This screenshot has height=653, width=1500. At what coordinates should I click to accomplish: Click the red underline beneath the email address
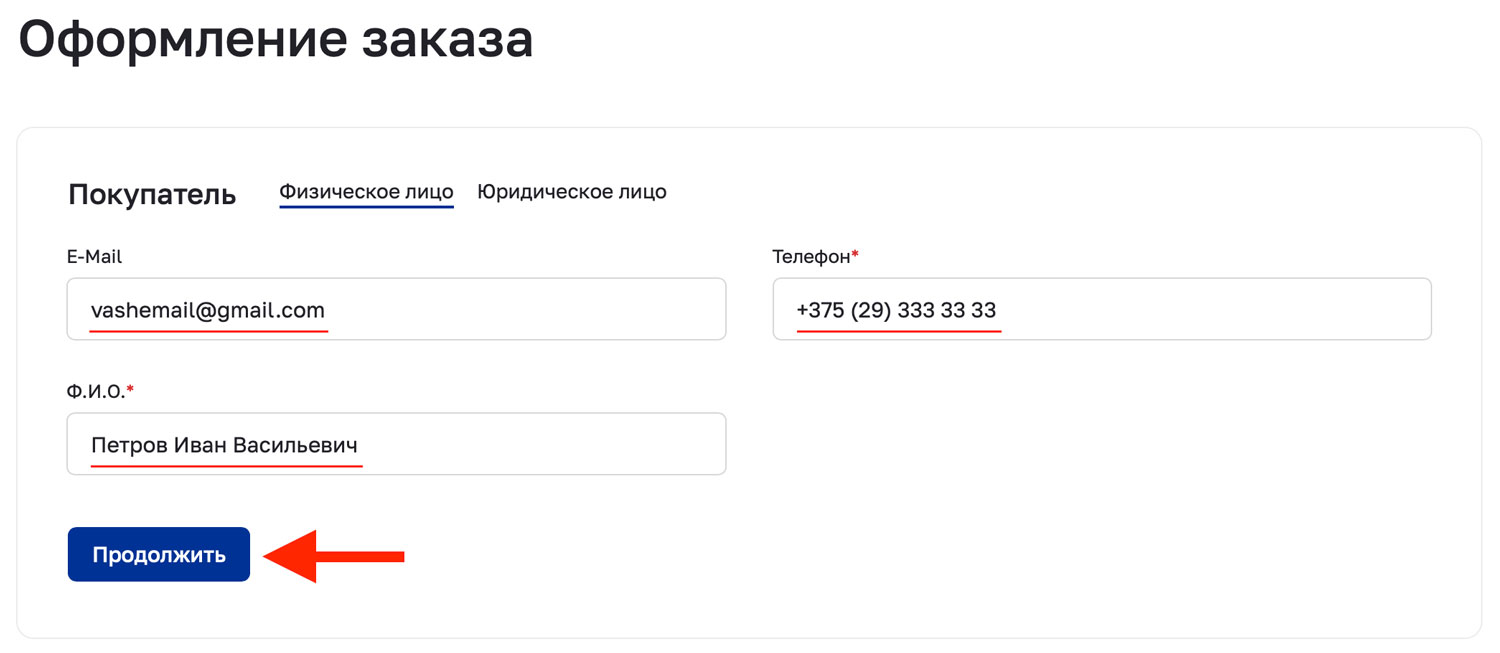pos(208,330)
